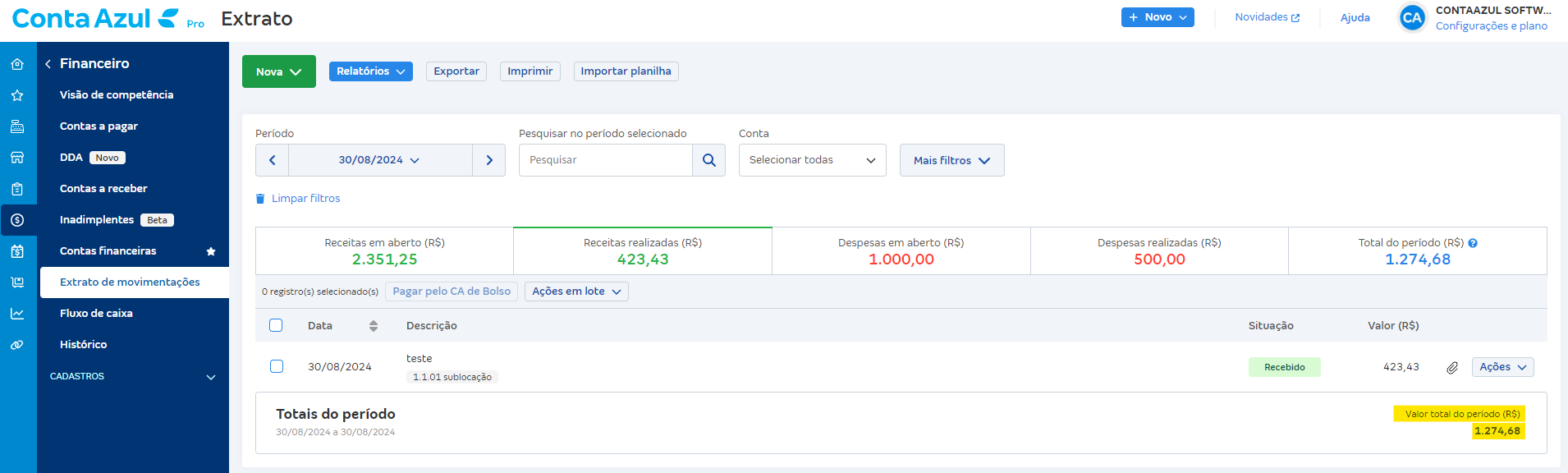
Task: Click the home icon in the sidebar
Action: [x=17, y=64]
